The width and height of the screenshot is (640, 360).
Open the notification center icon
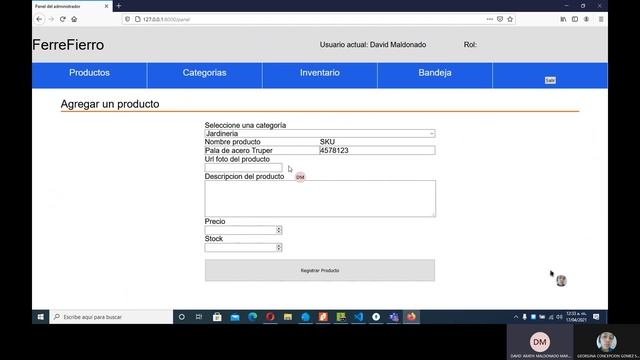click(596, 317)
